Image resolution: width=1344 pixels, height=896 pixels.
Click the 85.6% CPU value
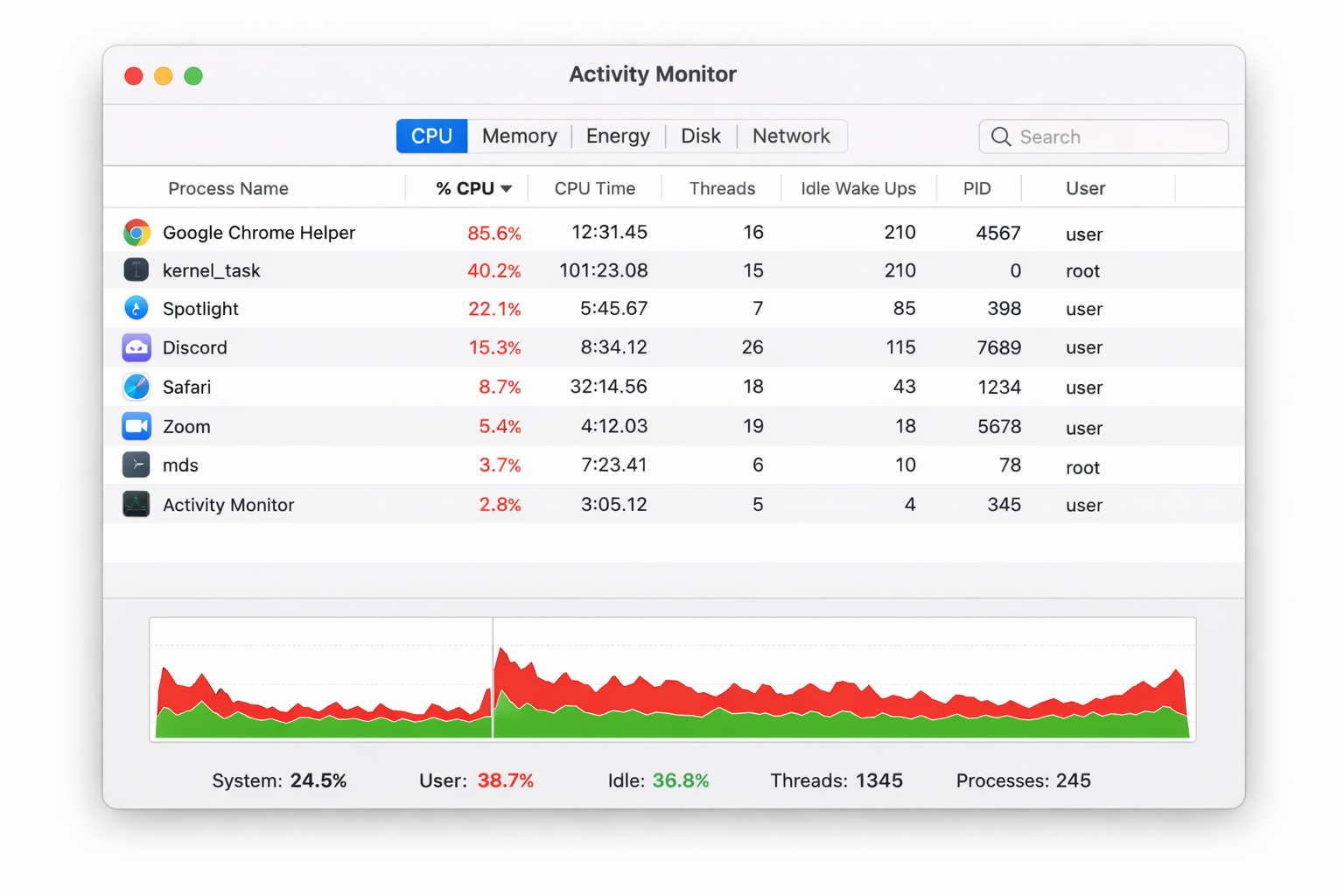click(x=494, y=233)
